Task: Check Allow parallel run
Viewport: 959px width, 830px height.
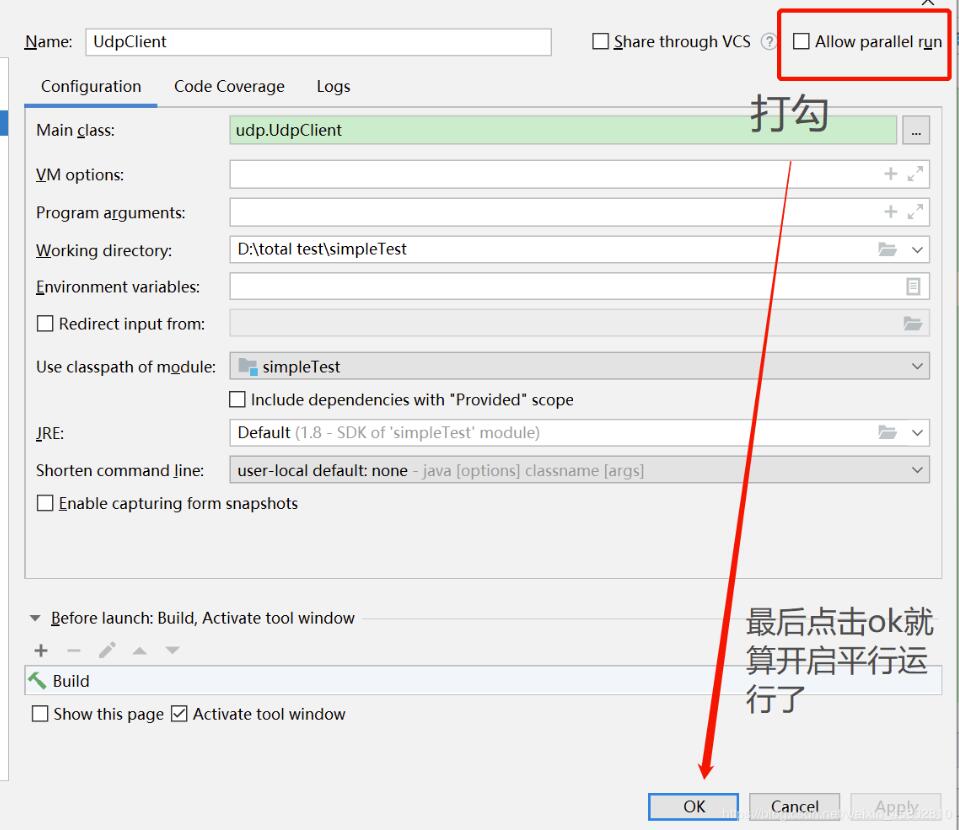Action: tap(801, 42)
